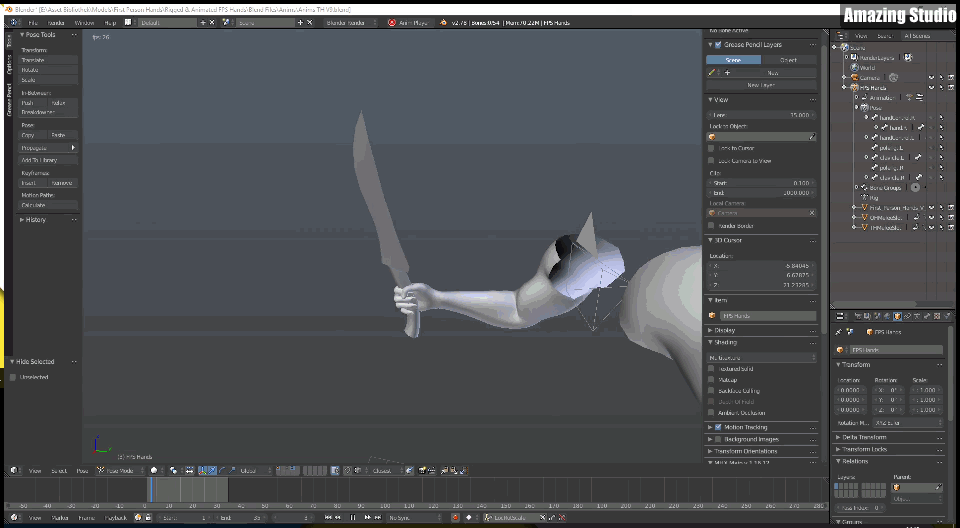This screenshot has width=960, height=528.
Task: Enable Render Border checkbox
Action: [711, 225]
